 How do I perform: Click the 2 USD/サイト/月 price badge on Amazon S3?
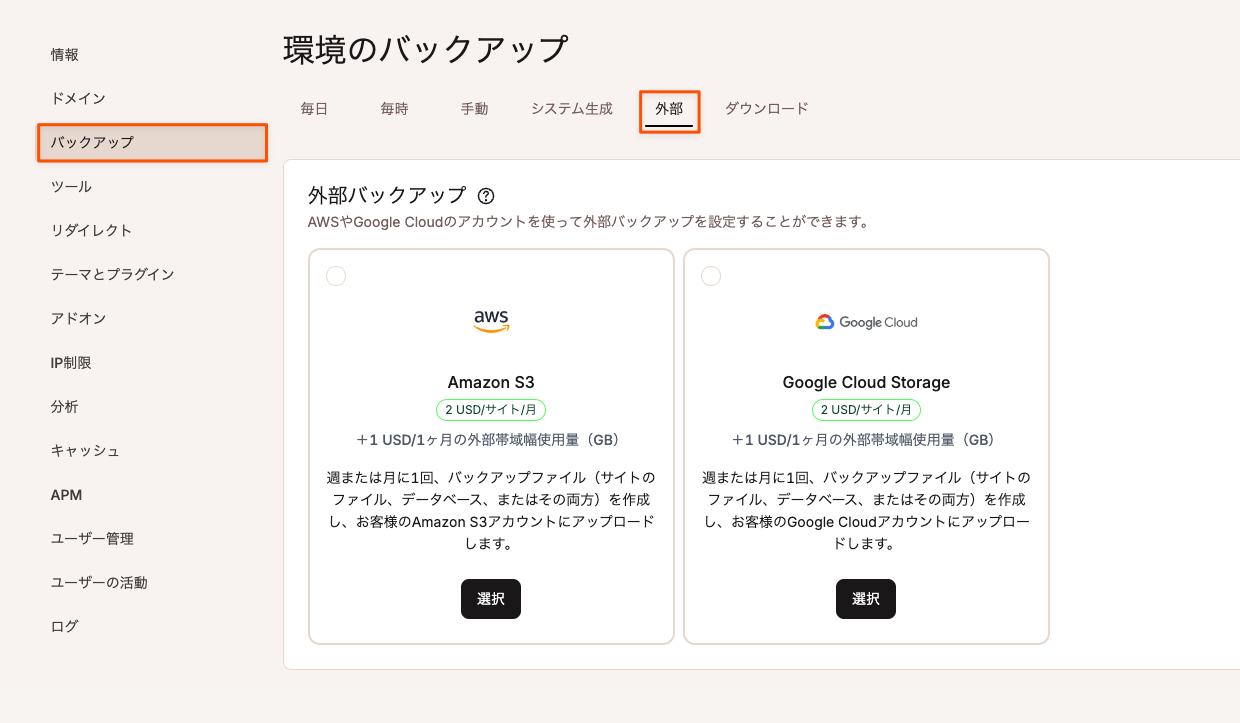[490, 409]
